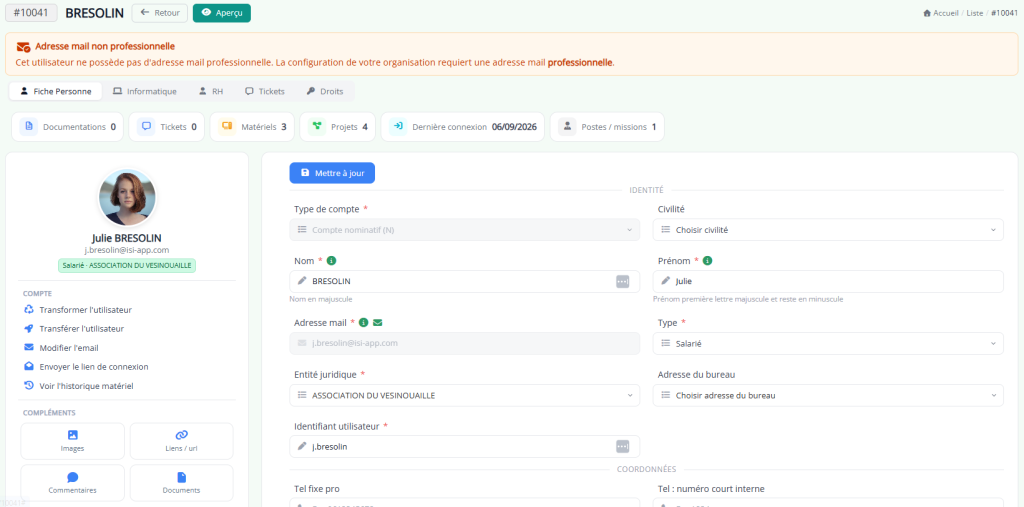The image size is (1024, 507).
Task: Click the Modifier l'email envelope icon
Action: coord(29,348)
